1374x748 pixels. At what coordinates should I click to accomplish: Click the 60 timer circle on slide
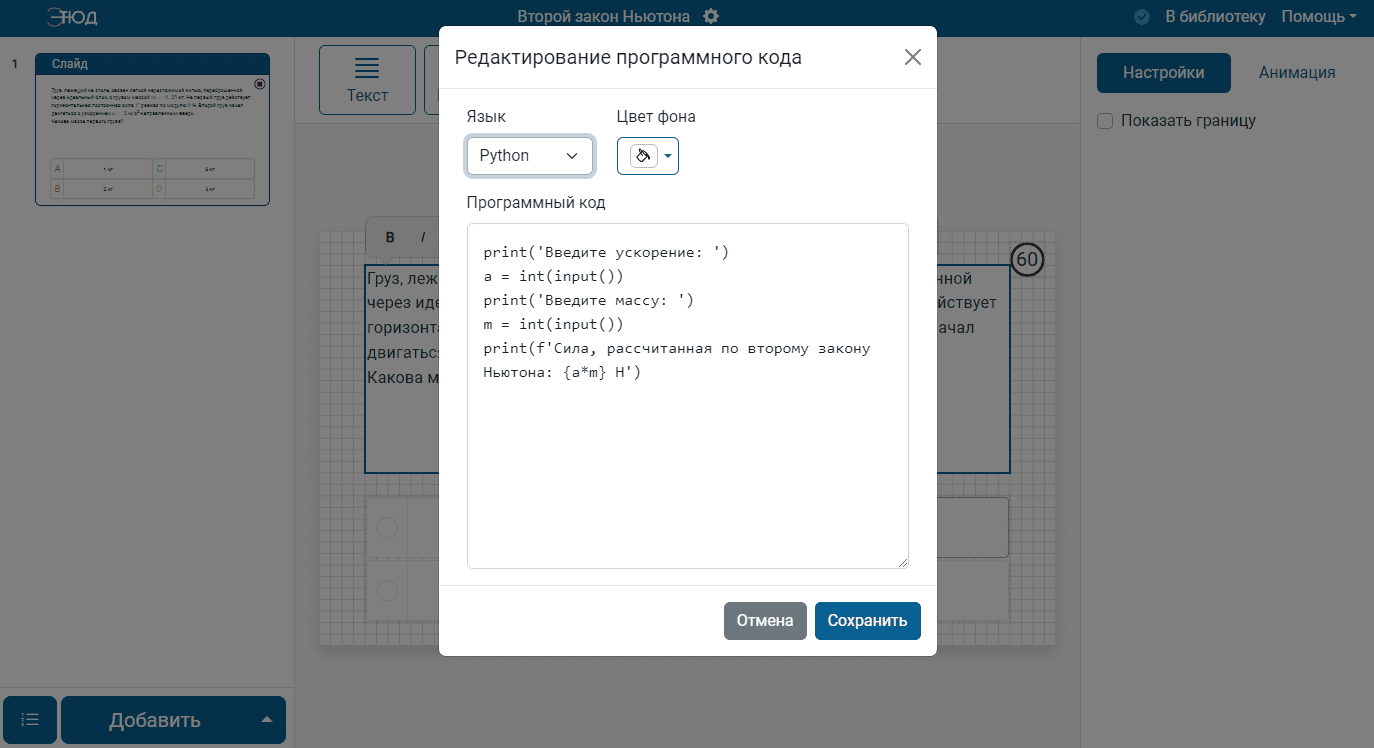[1027, 260]
